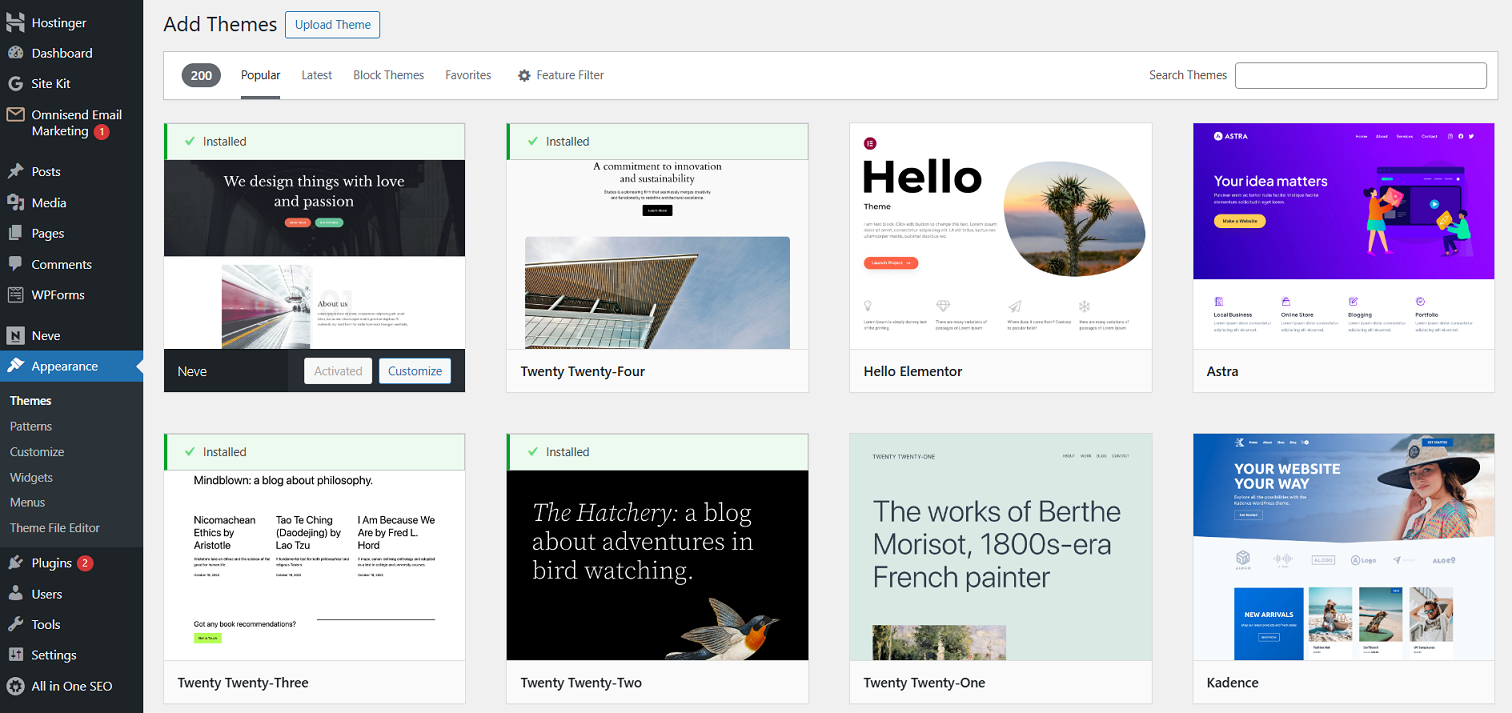Switch to the Block Themes tab
The width and height of the screenshot is (1512, 713).
pos(388,75)
